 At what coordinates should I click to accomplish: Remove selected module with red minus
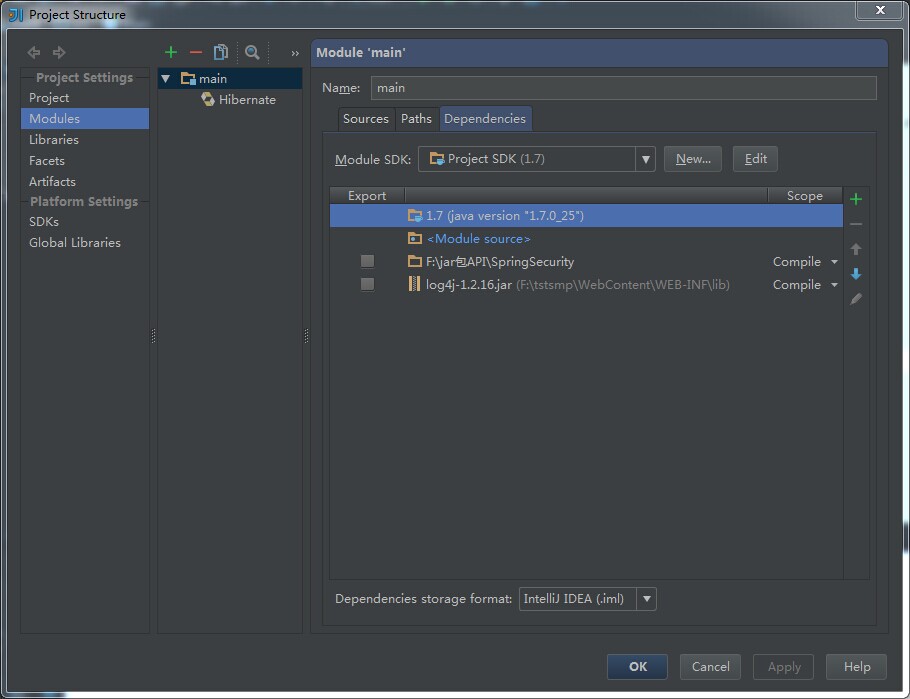[x=196, y=53]
